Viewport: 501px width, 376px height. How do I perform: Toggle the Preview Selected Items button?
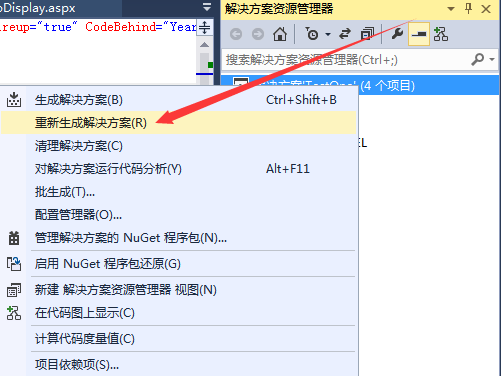(419, 34)
